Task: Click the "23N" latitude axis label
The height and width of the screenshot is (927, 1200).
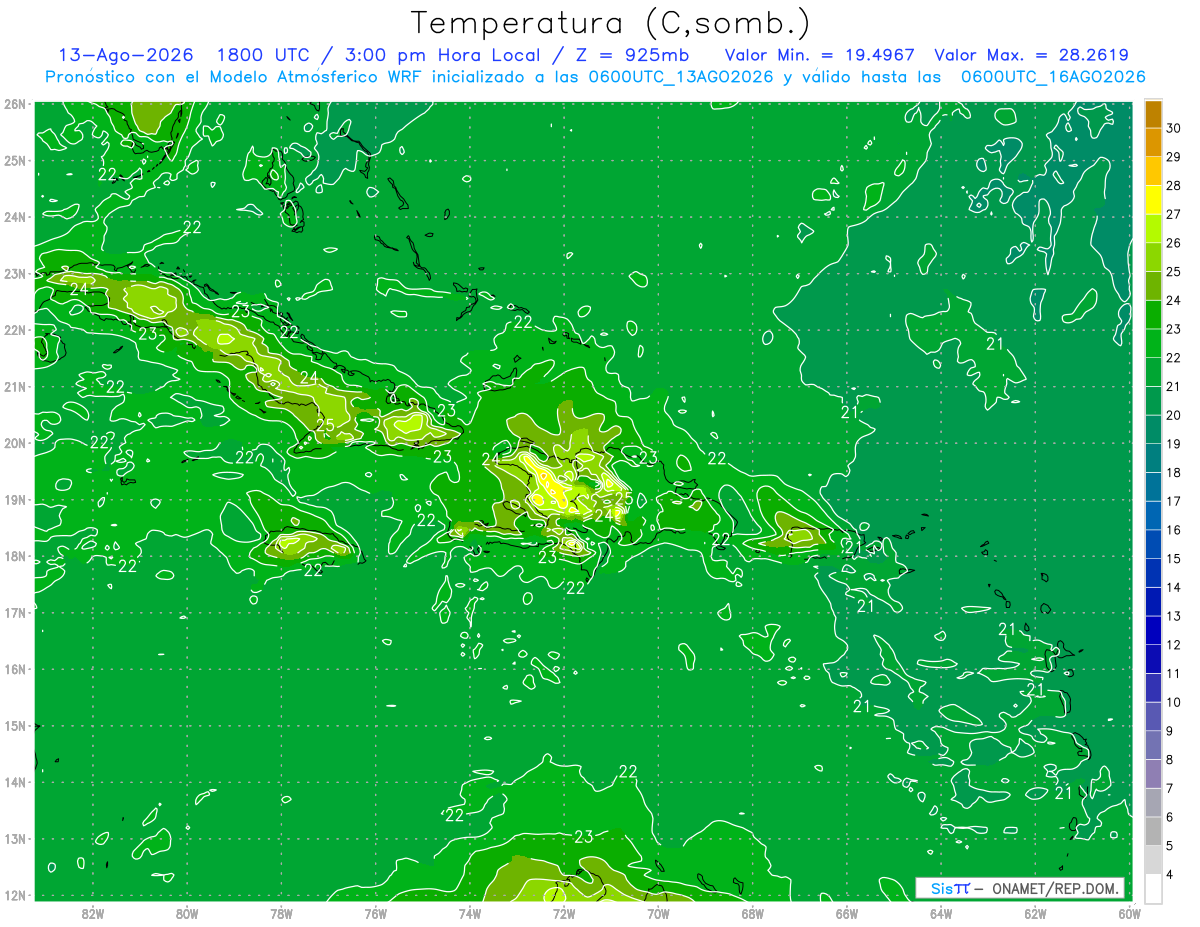Action: (15, 273)
